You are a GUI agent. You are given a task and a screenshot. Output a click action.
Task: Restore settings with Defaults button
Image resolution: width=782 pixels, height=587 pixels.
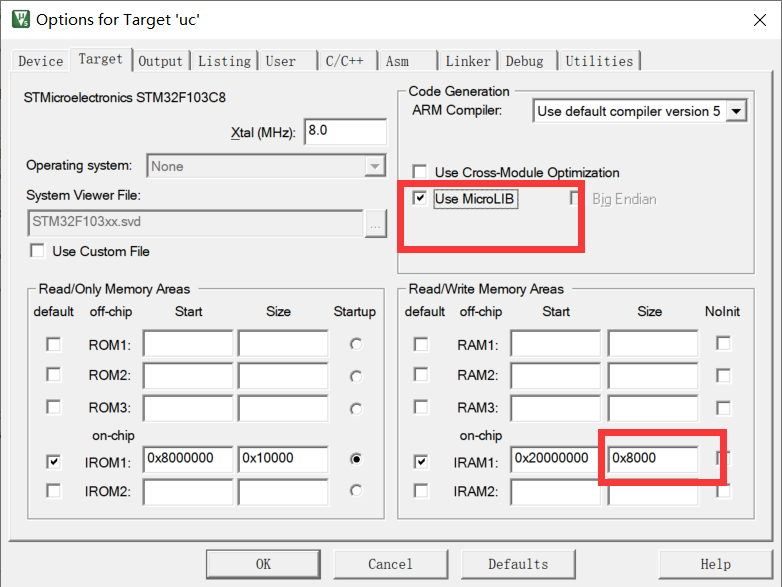[x=518, y=564]
